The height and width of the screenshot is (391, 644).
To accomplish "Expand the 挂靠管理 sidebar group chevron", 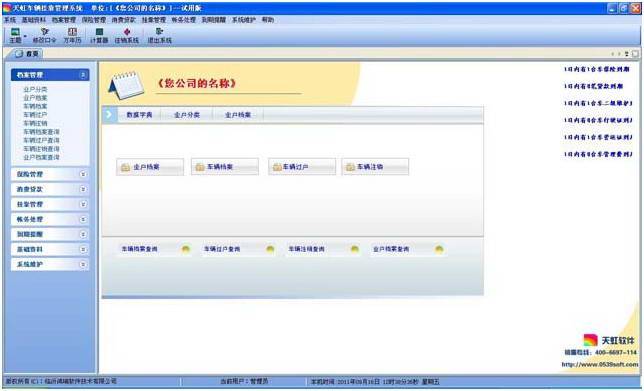I will 83,204.
